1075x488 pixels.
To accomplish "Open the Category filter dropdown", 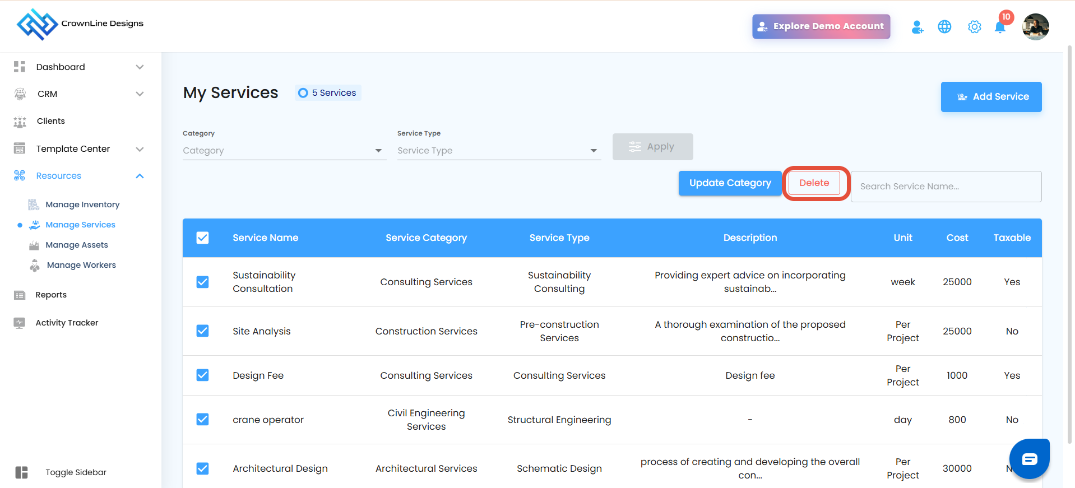I will pyautogui.click(x=283, y=151).
